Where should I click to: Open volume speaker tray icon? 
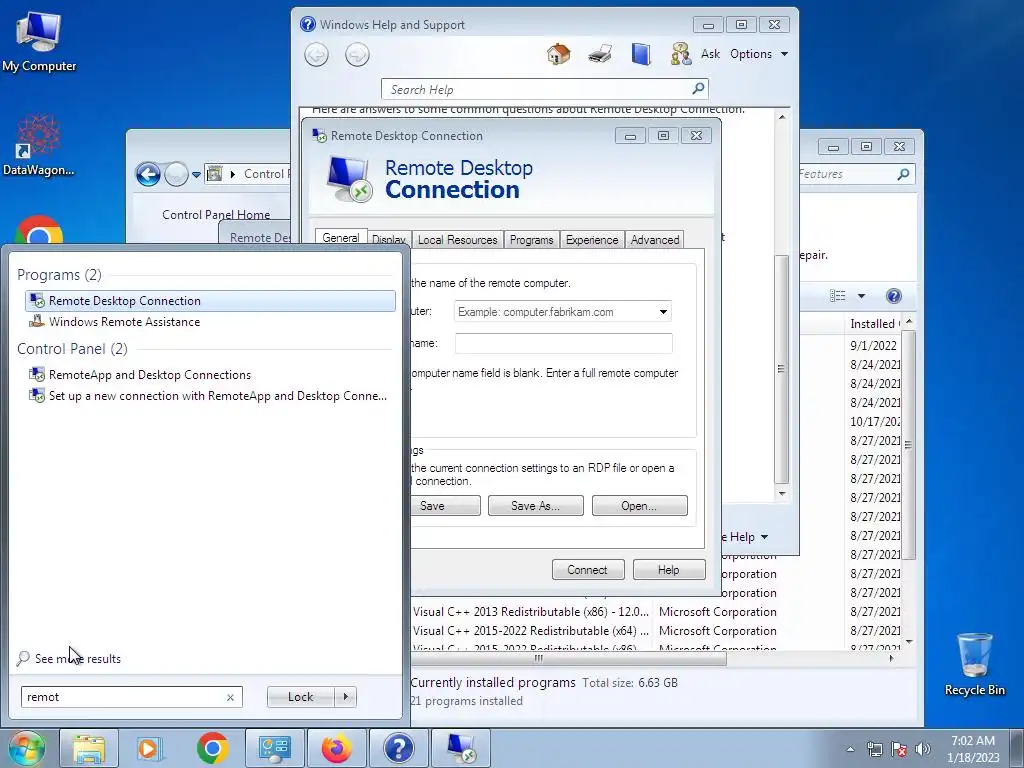[x=923, y=749]
